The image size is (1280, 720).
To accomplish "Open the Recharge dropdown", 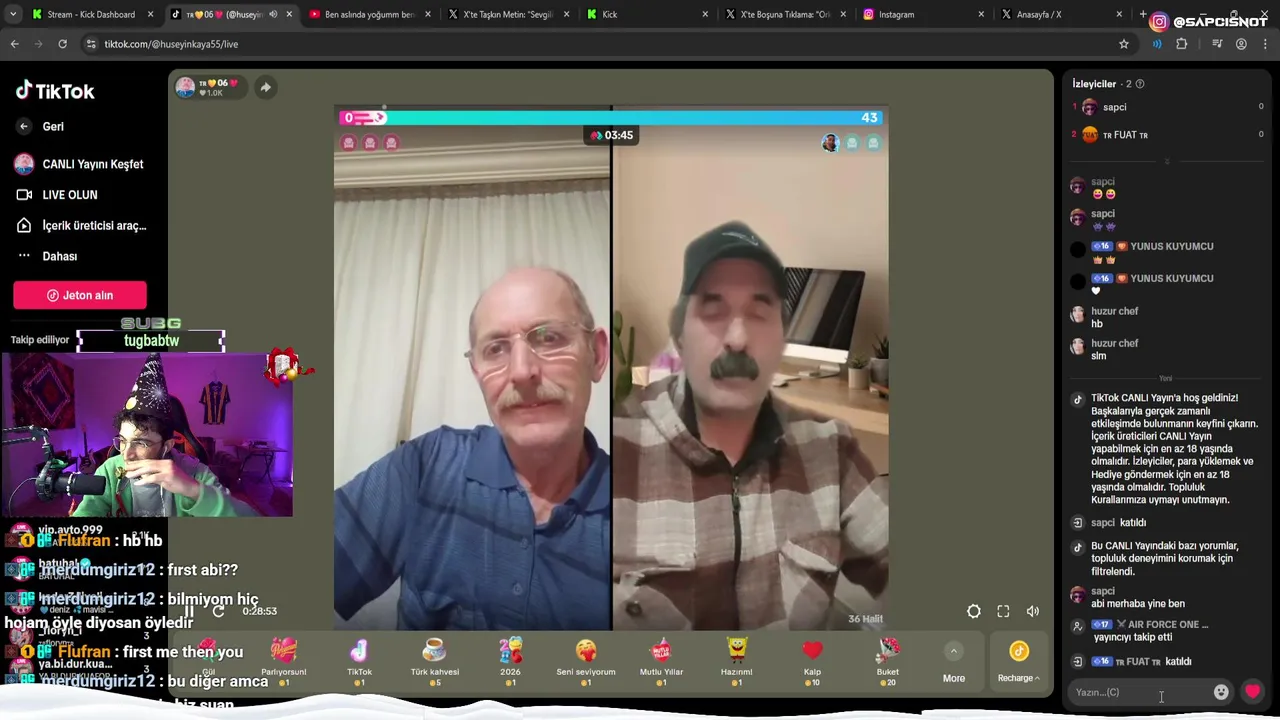I will coord(1018,663).
